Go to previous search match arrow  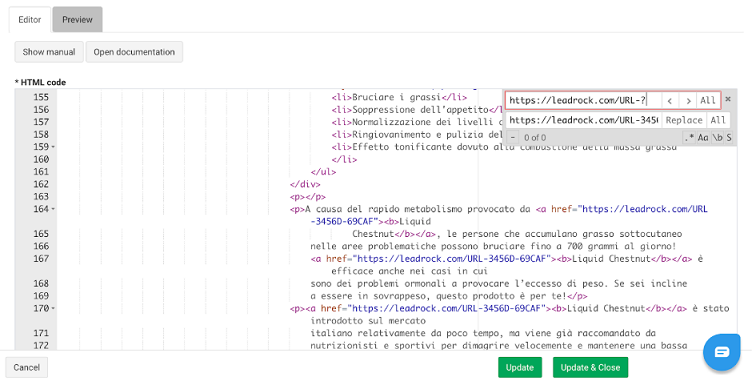pyautogui.click(x=670, y=100)
